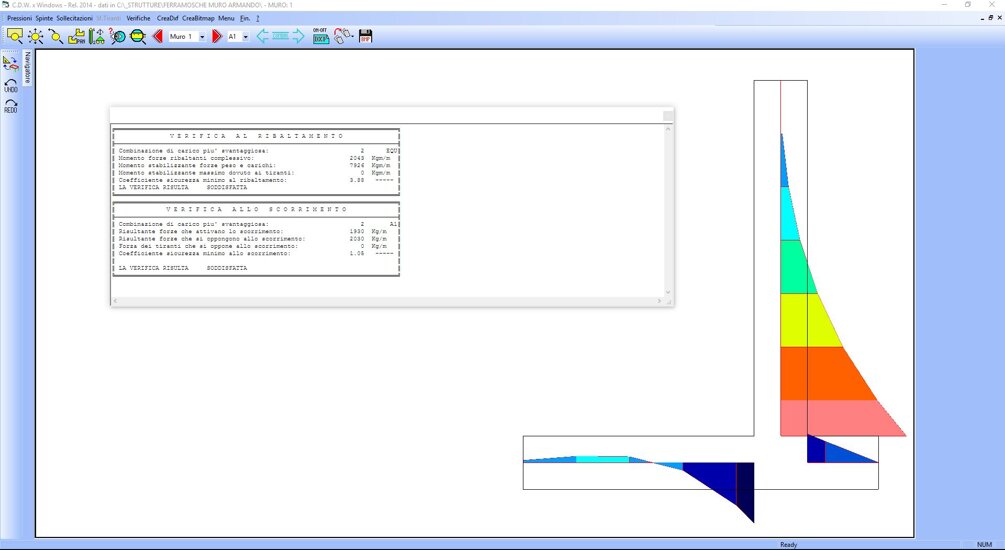The image size is (1005, 550).
Task: Click the BMP save floppy disk icon
Action: [x=366, y=36]
